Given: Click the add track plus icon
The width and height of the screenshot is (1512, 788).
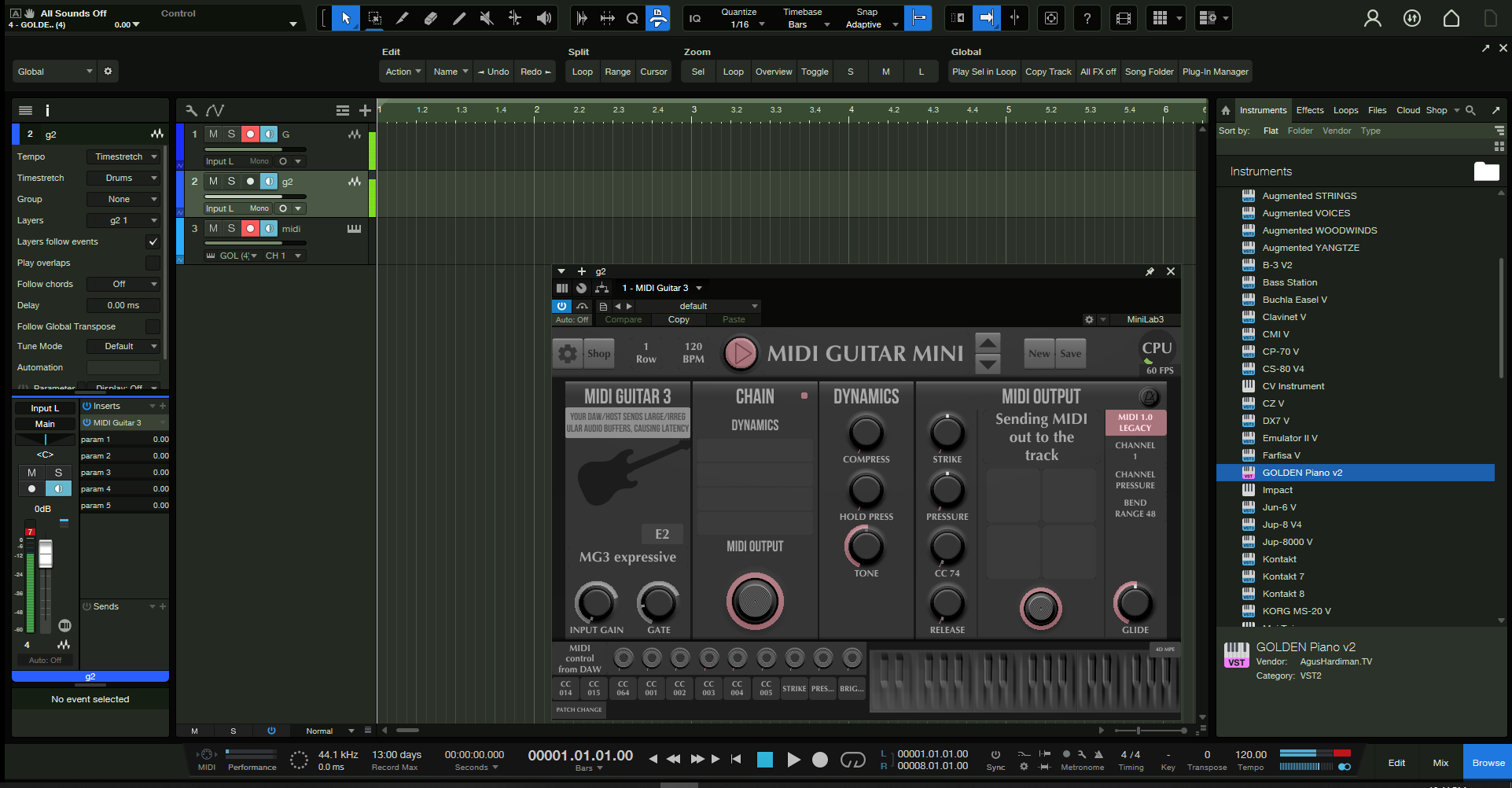Looking at the screenshot, I should point(365,111).
